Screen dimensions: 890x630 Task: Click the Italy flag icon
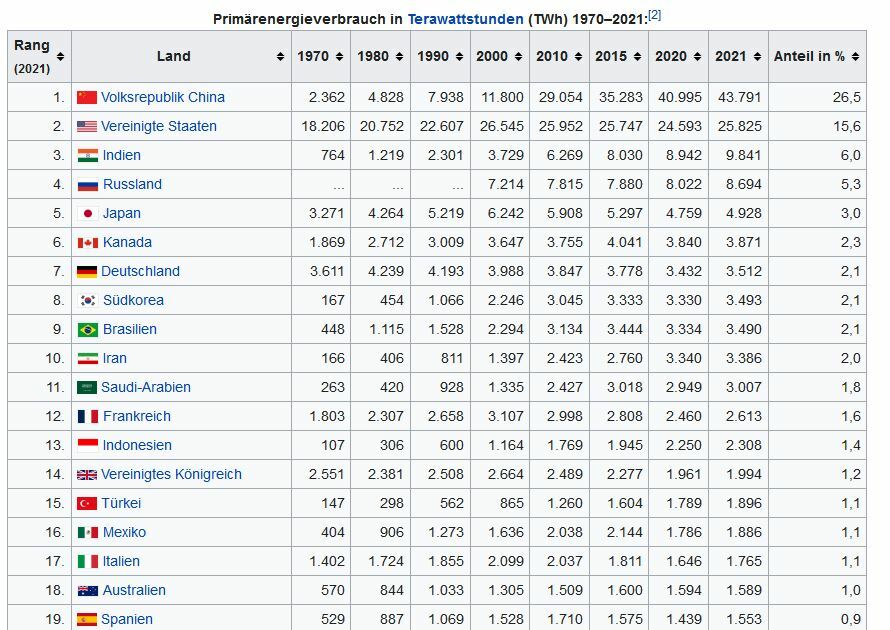pyautogui.click(x=88, y=561)
